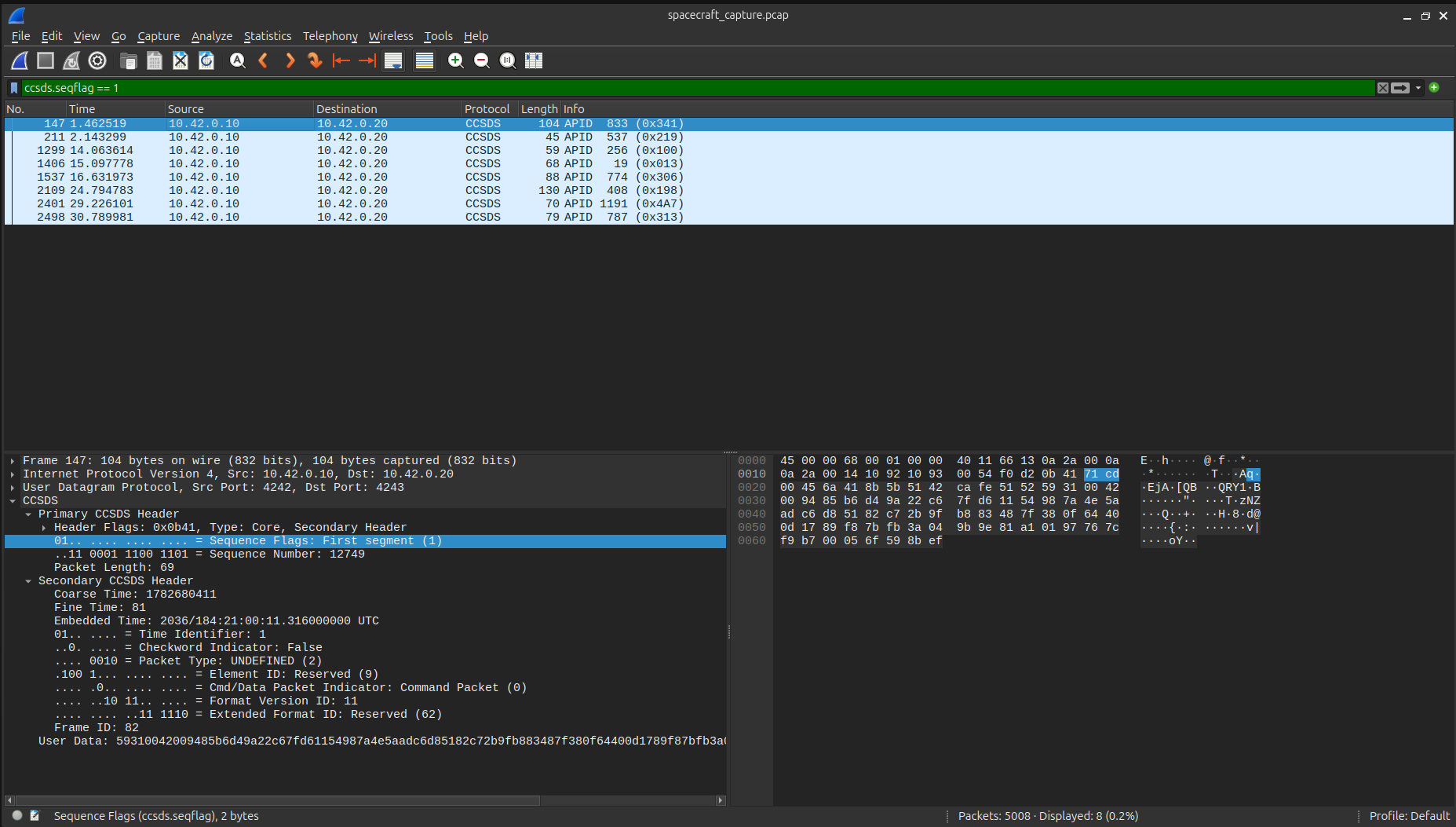1456x827 pixels.
Task: Collapse the CCSDS tree node
Action: [13, 501]
